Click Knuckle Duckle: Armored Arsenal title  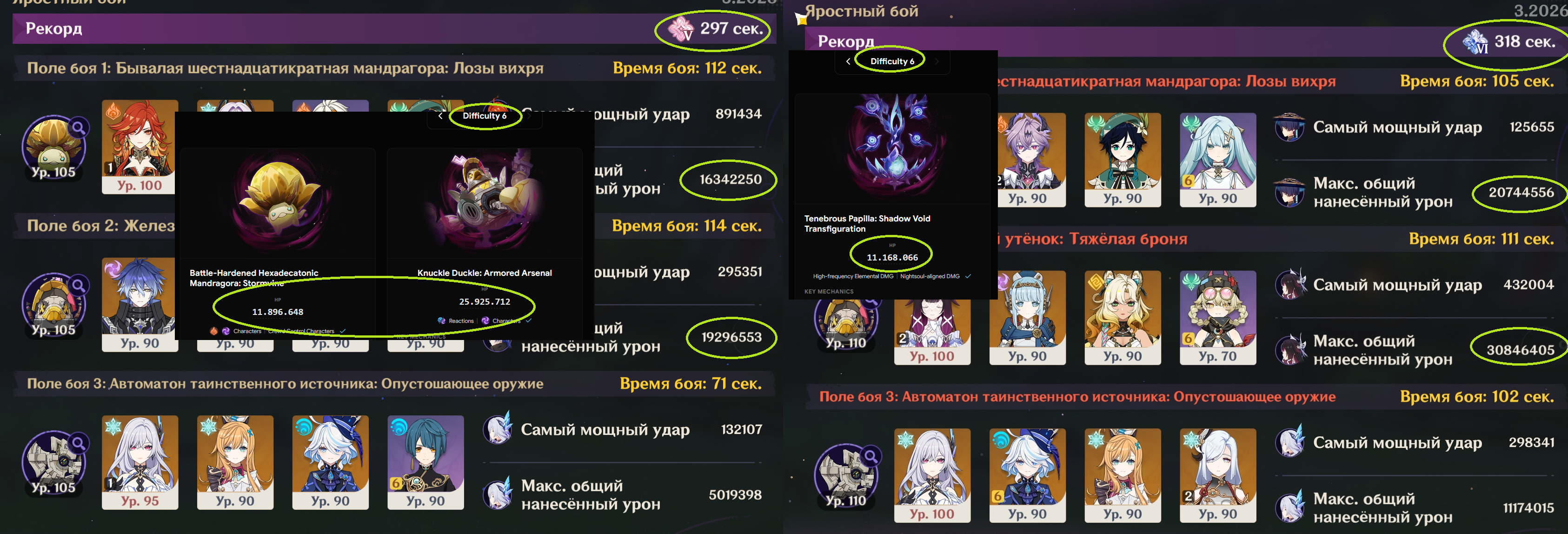(485, 273)
